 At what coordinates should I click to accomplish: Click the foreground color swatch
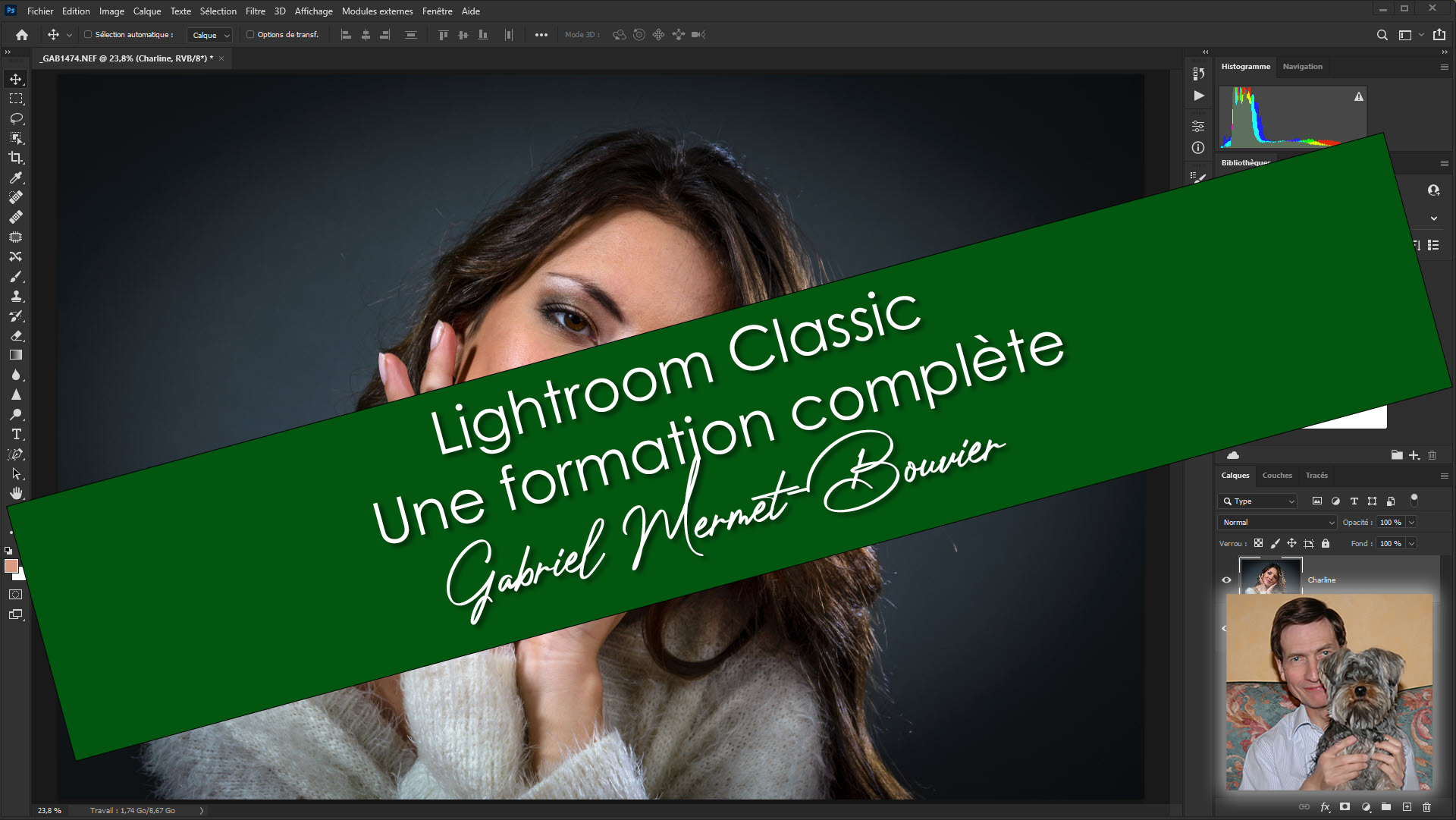pos(11,566)
